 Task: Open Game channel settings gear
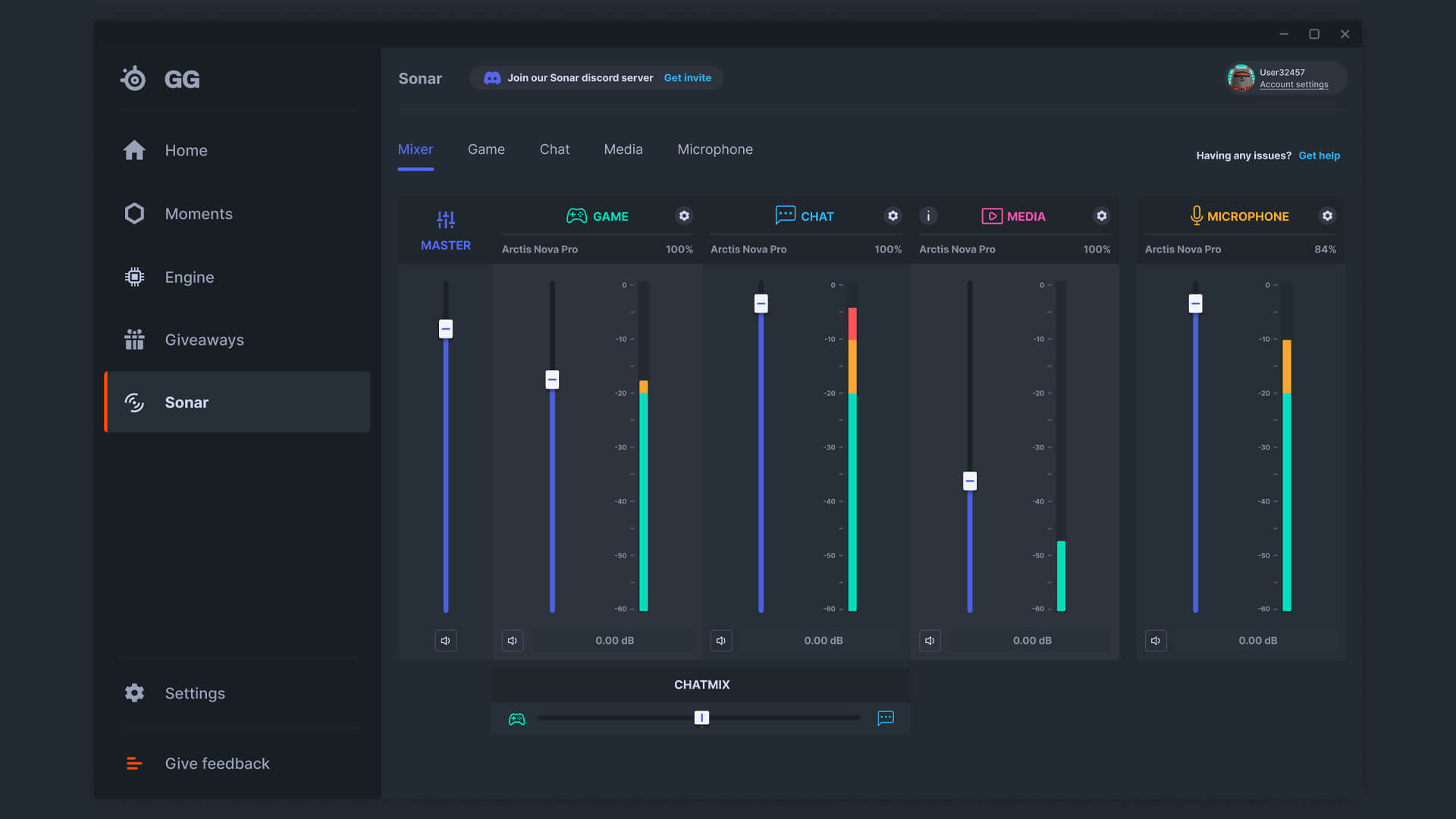(684, 216)
